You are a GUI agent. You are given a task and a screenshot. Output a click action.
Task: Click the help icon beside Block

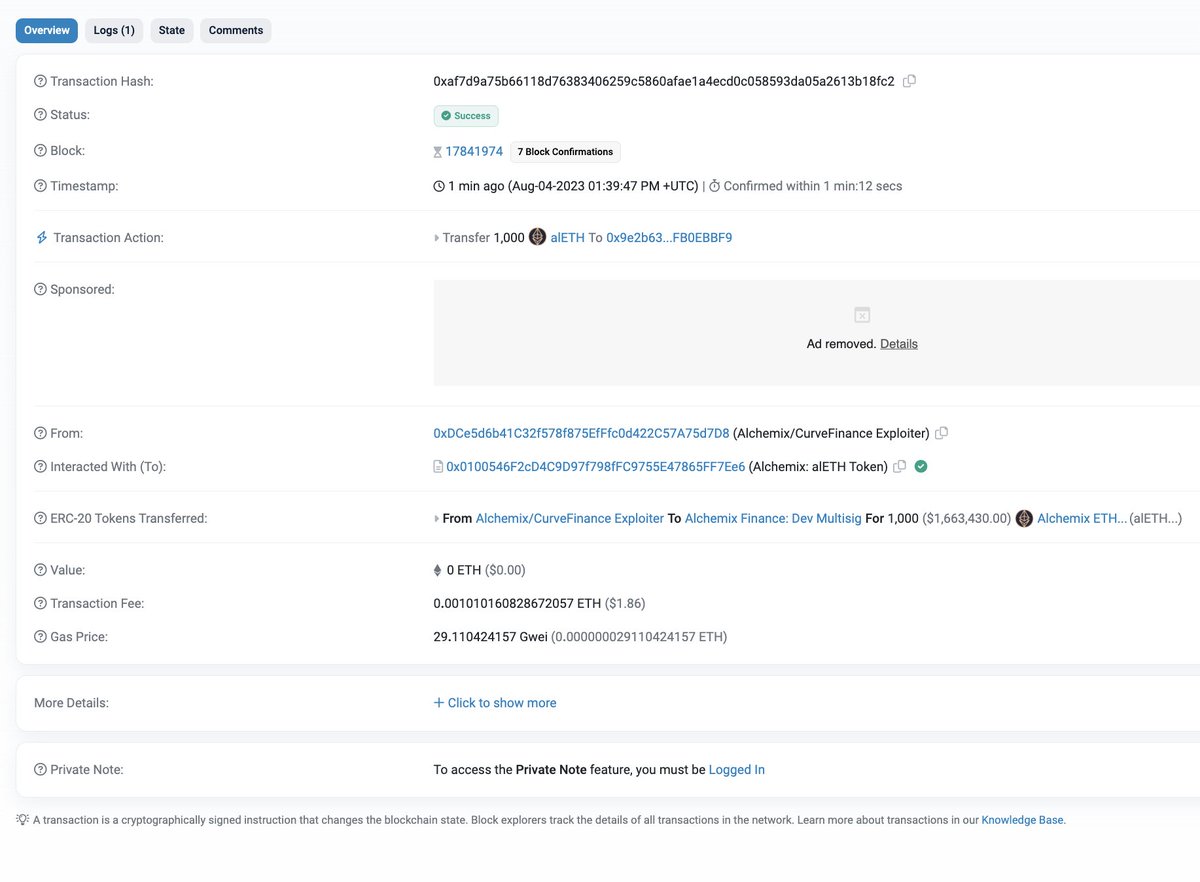[40, 151]
